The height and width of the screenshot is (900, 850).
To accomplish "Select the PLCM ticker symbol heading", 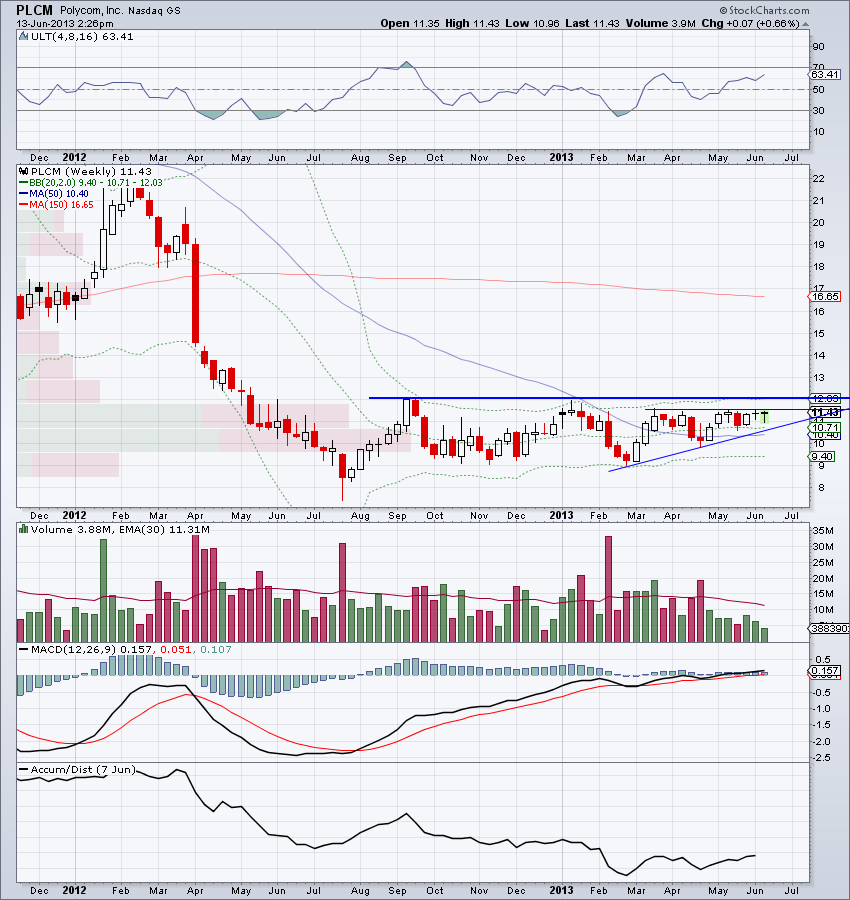I will point(34,10).
